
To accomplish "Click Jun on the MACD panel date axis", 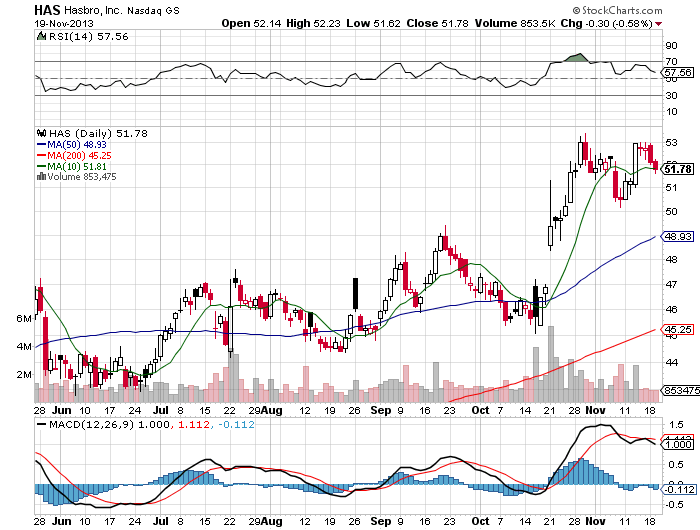I will [61, 521].
